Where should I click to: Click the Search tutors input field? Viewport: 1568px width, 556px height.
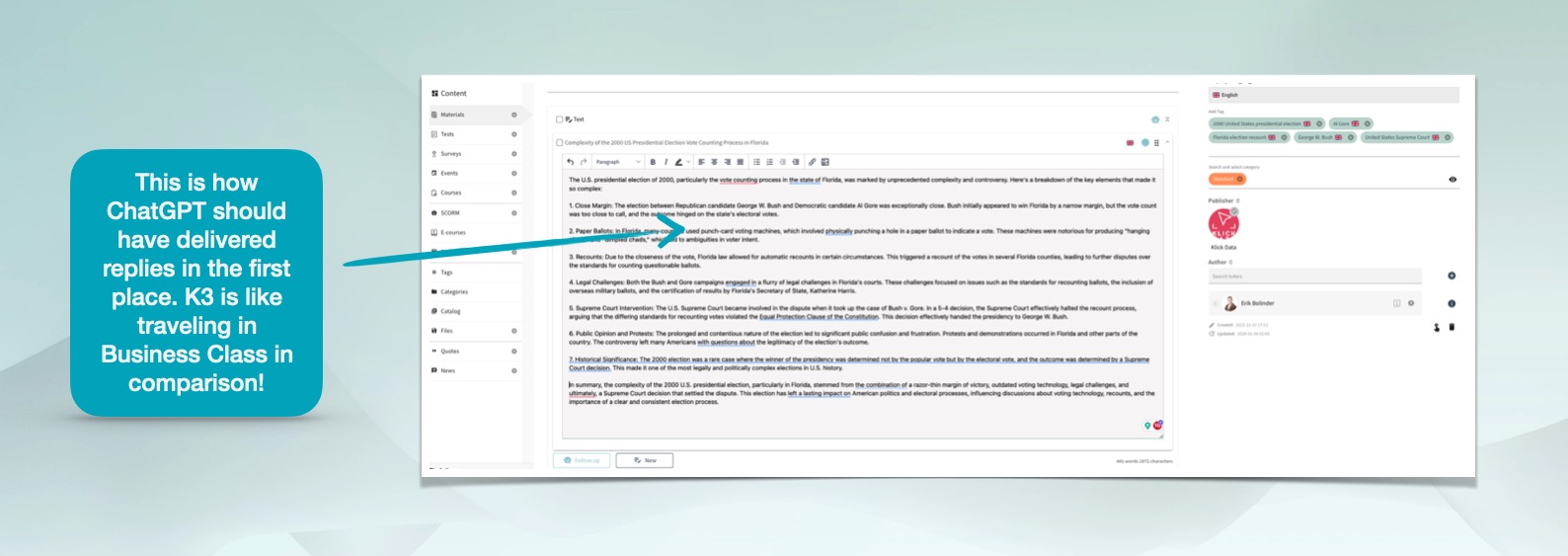1314,277
